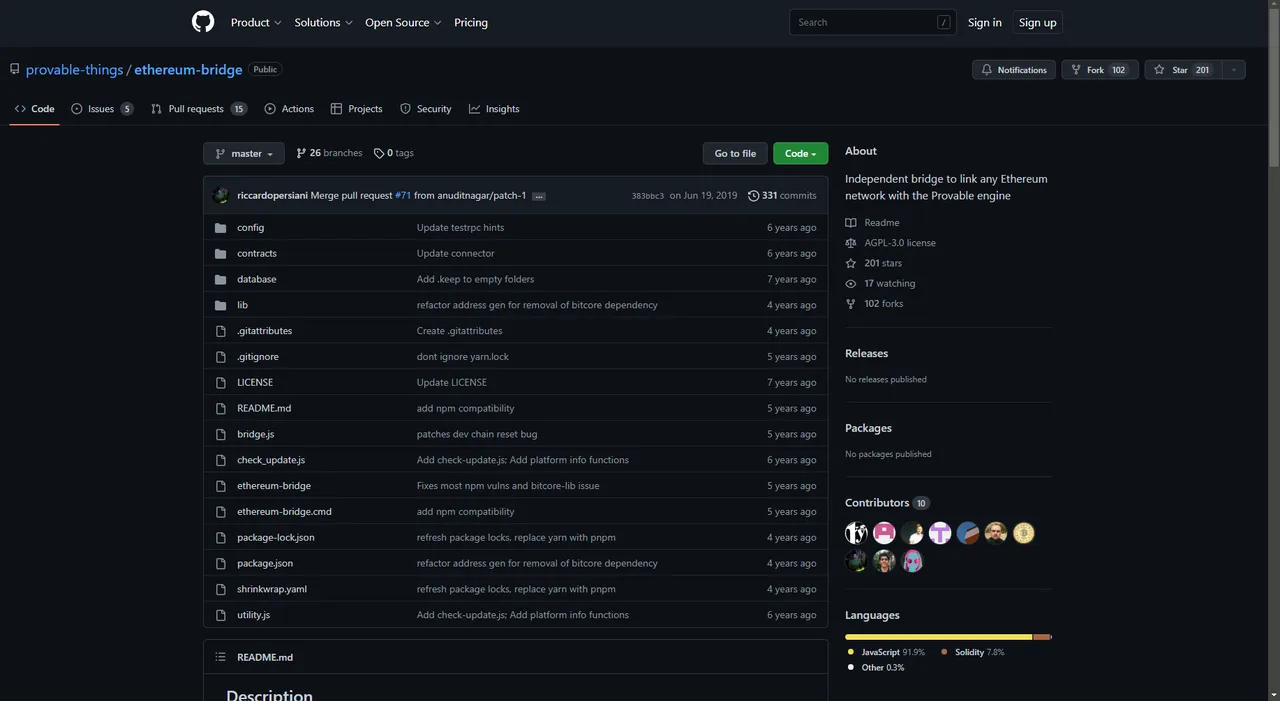Viewport: 1280px width, 701px height.
Task: Open the provable-things owner link
Action: pyautogui.click(x=74, y=70)
